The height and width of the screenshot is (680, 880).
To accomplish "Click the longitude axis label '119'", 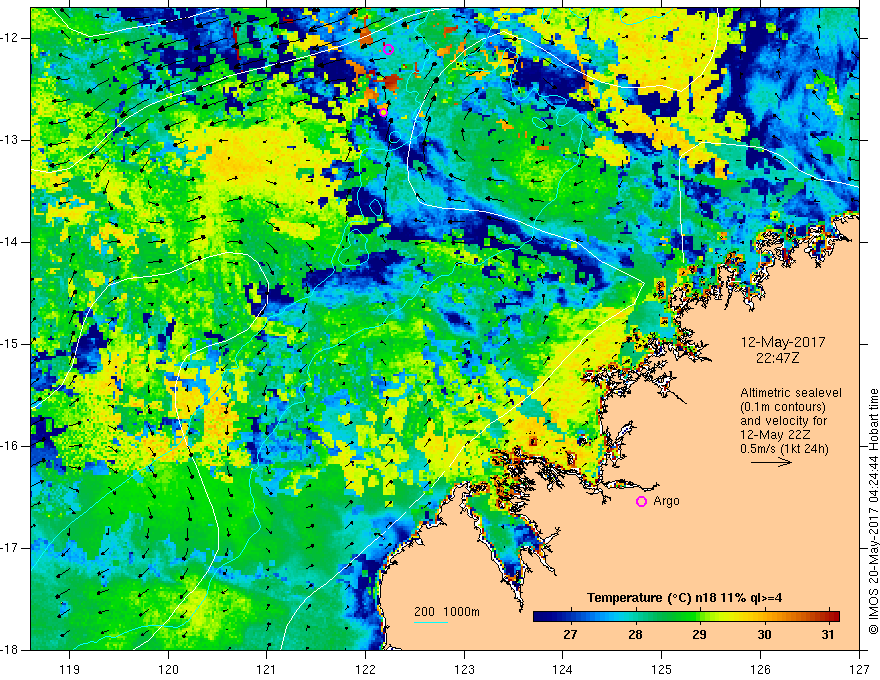I will pos(70,669).
